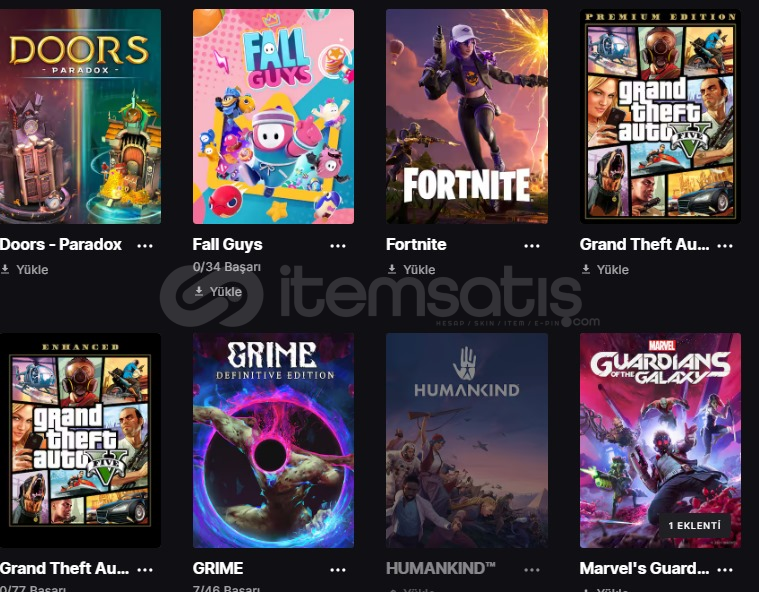This screenshot has height=592, width=759.
Task: Select the Doors Paradox cover art
Action: 80,116
